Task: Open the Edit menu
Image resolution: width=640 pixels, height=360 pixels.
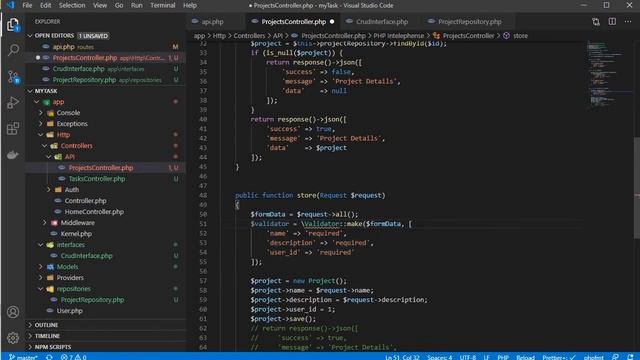Action: 45,5
